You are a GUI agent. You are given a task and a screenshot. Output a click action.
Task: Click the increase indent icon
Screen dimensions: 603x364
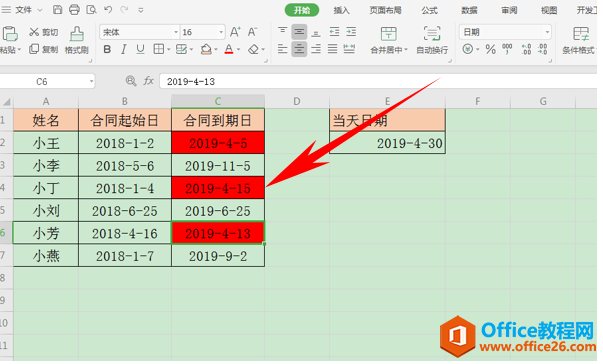coord(351,32)
